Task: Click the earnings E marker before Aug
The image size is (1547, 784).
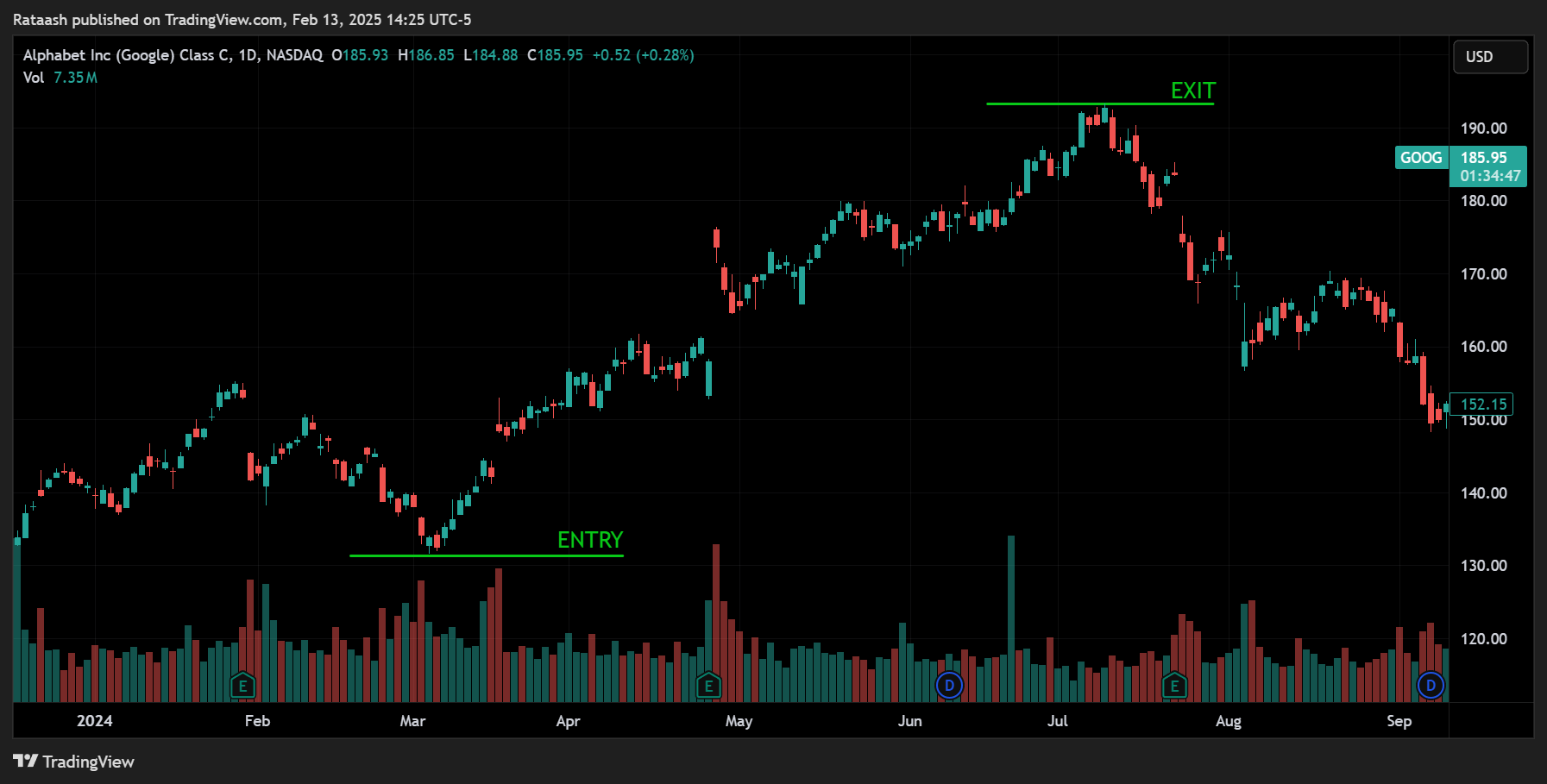Action: (x=1174, y=687)
